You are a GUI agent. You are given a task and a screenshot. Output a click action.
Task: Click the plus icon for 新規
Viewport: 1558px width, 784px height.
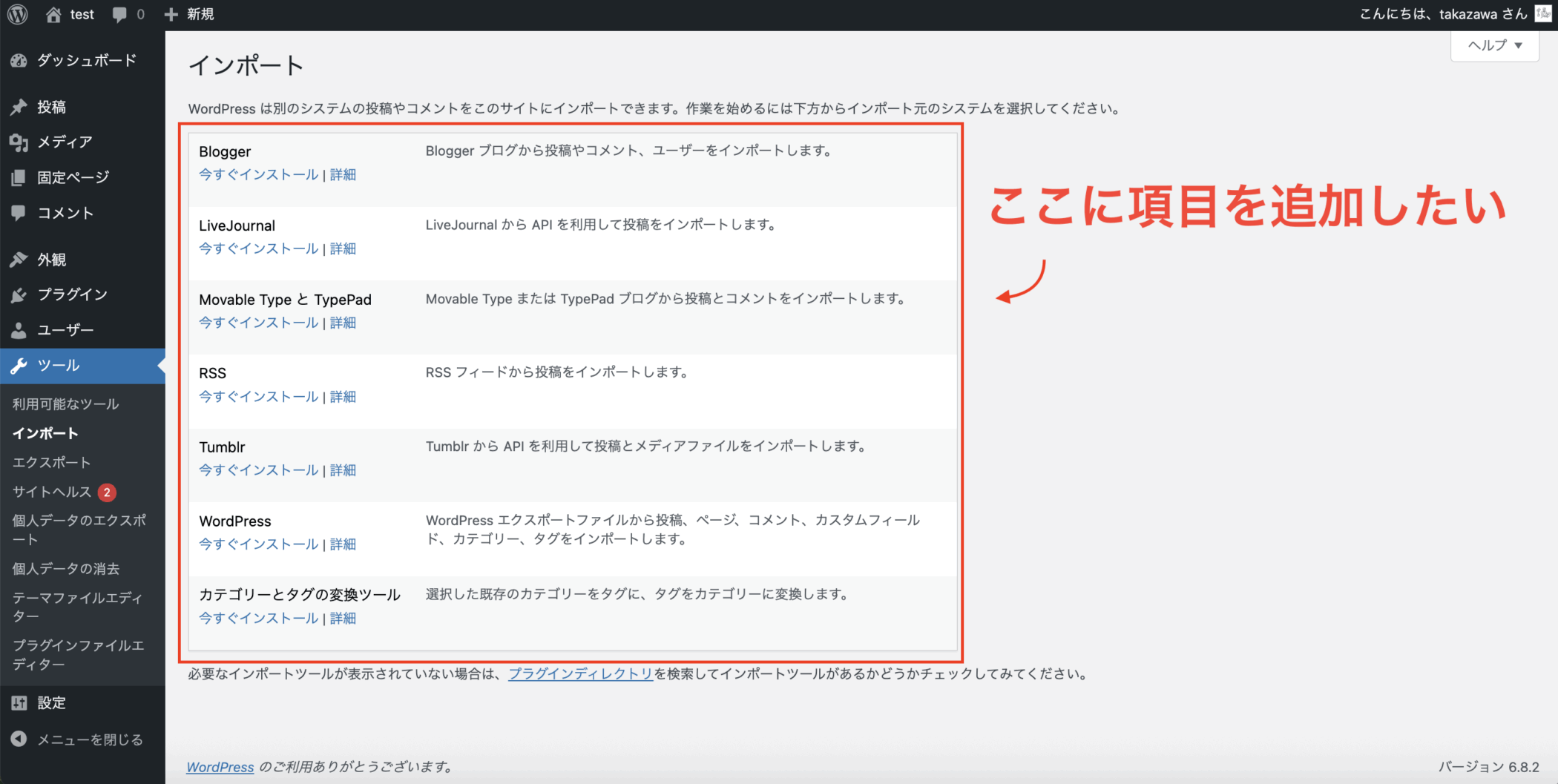pos(171,14)
